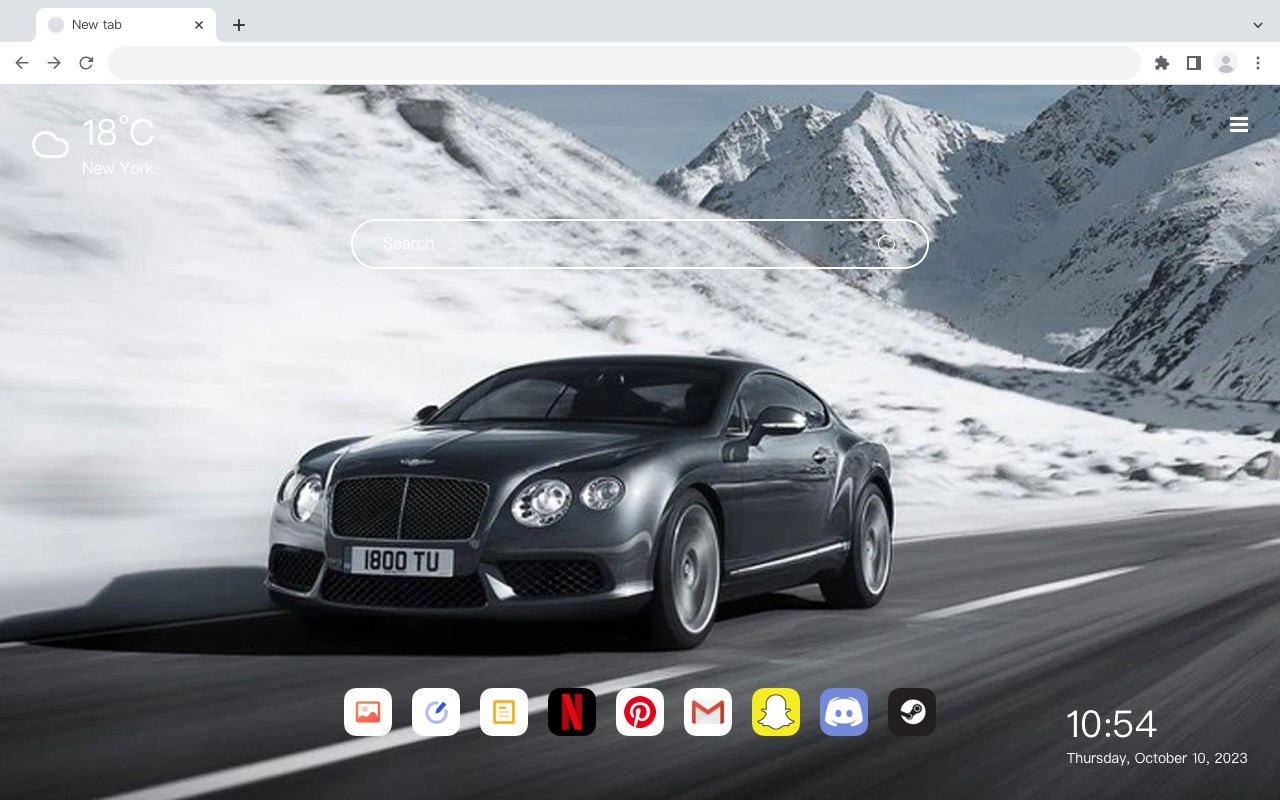Open the Chrome three-dot menu
The height and width of the screenshot is (800, 1280).
tap(1257, 63)
